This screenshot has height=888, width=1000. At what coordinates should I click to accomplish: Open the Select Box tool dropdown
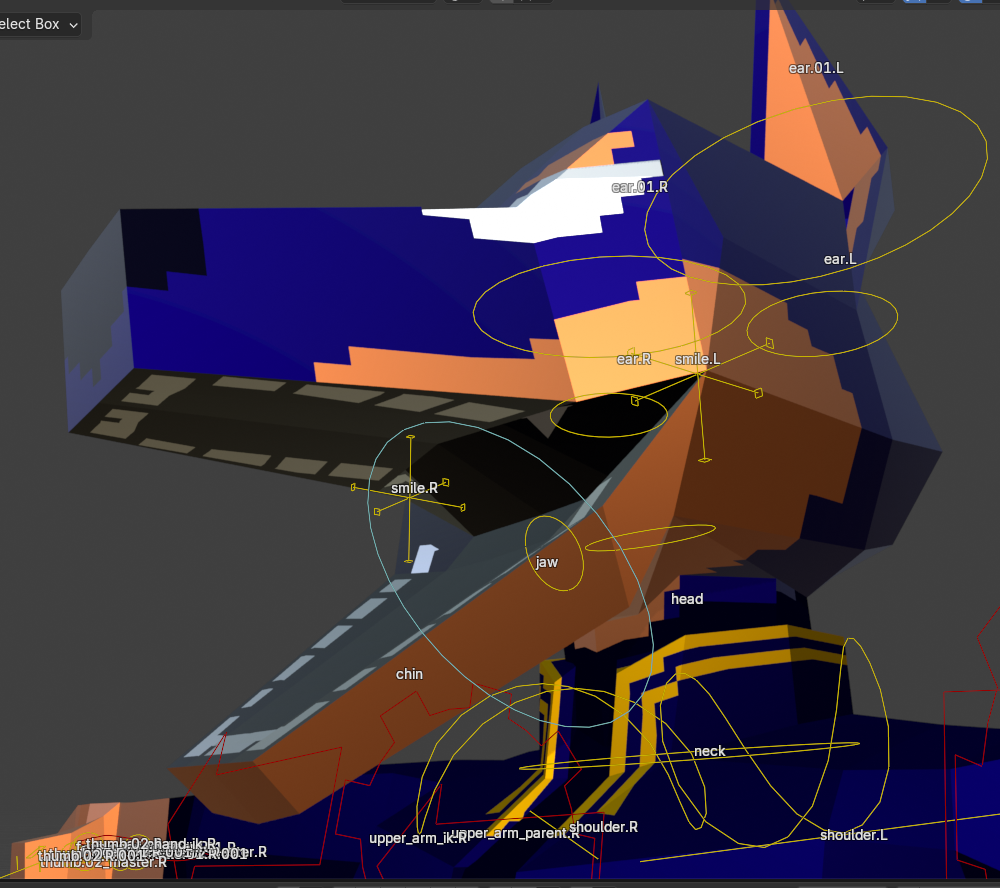[40, 24]
